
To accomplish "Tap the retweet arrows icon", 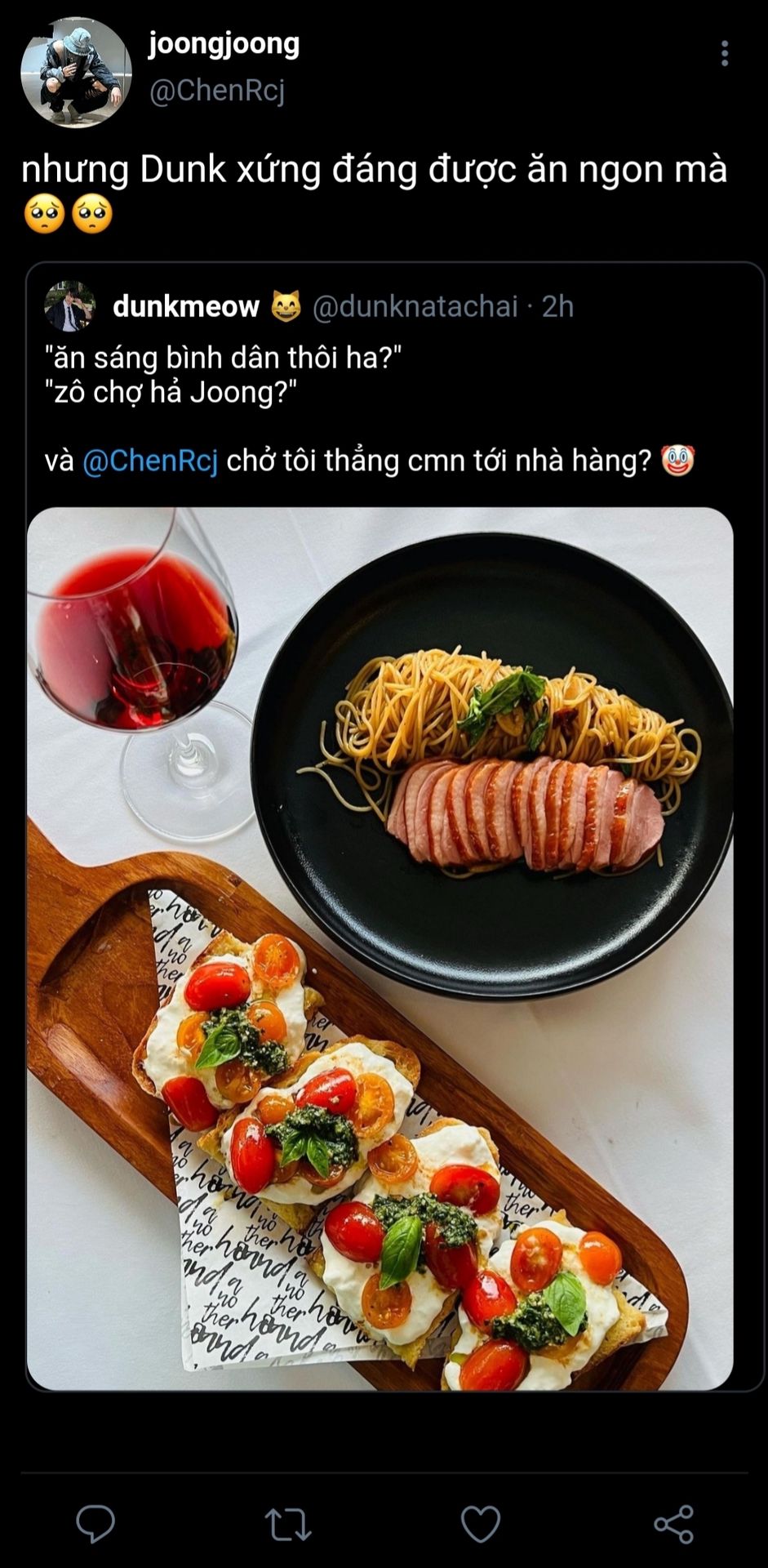I will 288,1524.
